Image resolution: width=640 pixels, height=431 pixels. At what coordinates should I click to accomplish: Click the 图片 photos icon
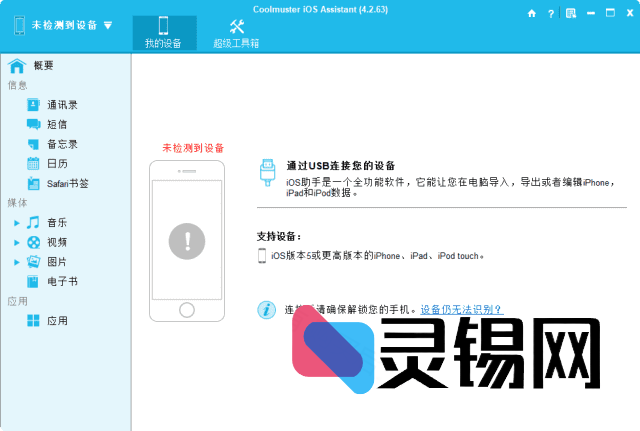[33, 262]
